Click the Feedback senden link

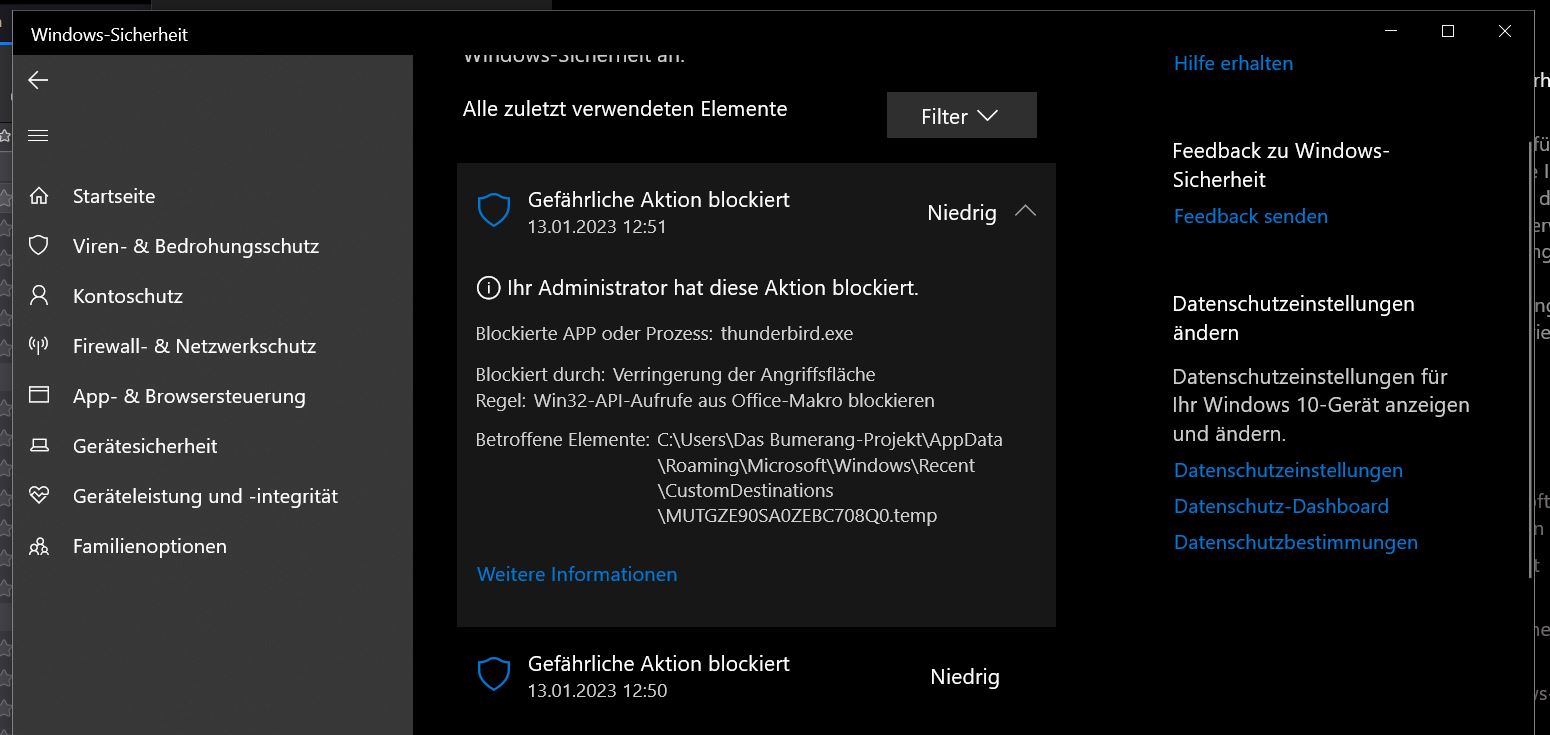[1251, 216]
